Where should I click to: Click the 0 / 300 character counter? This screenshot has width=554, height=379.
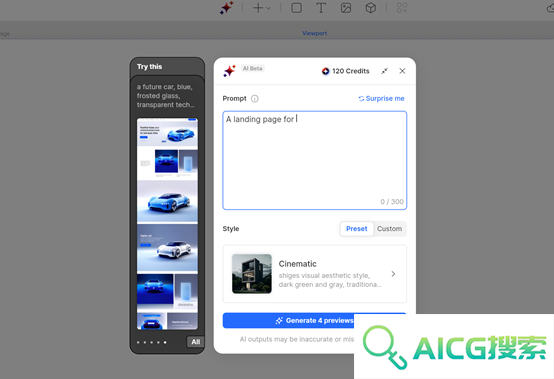pos(392,202)
